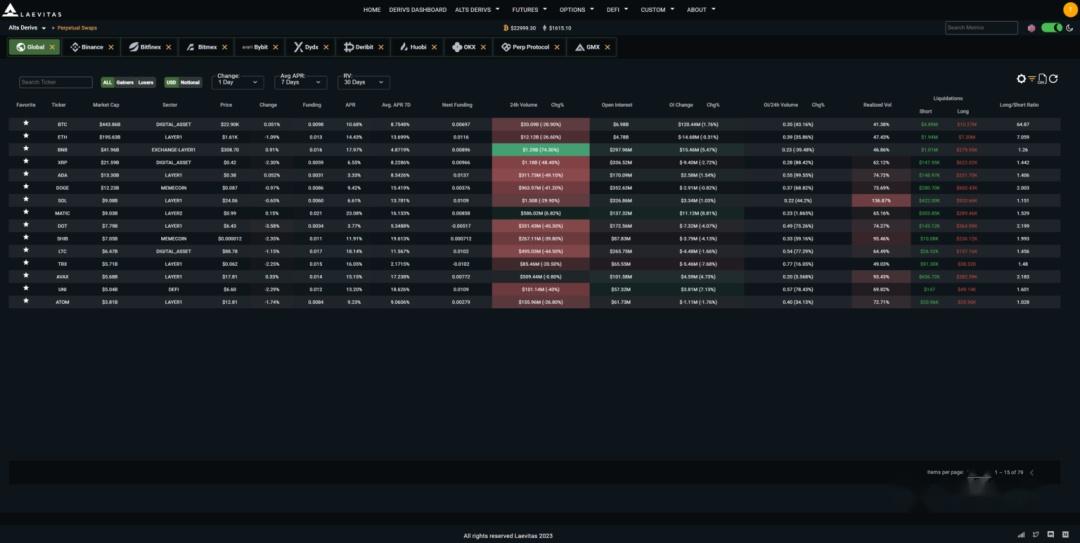Open the Change 1 Day dropdown
Screen dimensions: 1080x543
[x=237, y=82]
